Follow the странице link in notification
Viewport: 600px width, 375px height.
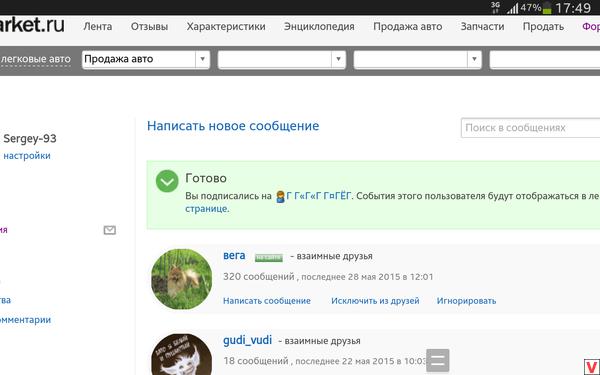click(207, 209)
